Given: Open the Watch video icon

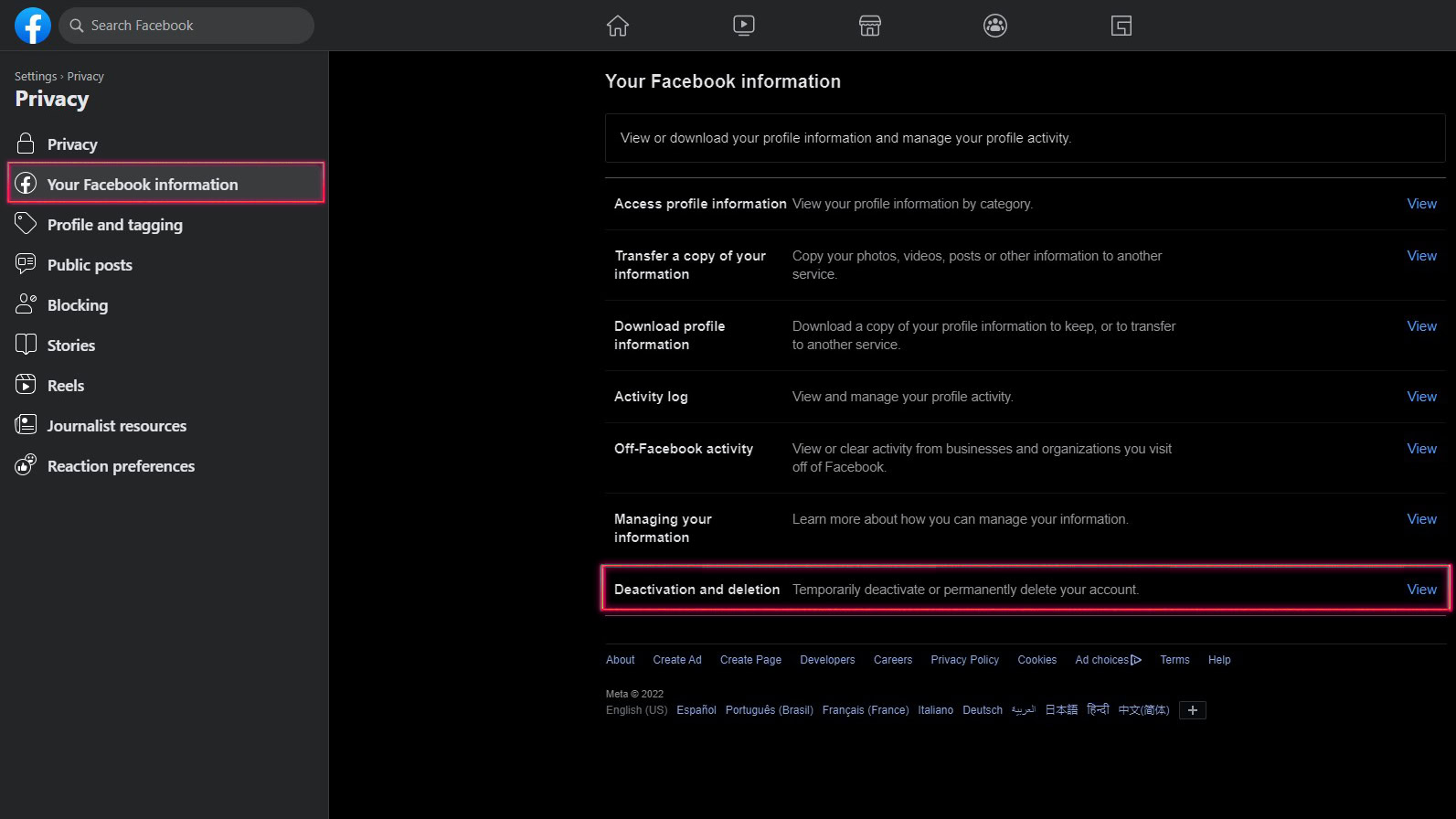Looking at the screenshot, I should pos(744,26).
